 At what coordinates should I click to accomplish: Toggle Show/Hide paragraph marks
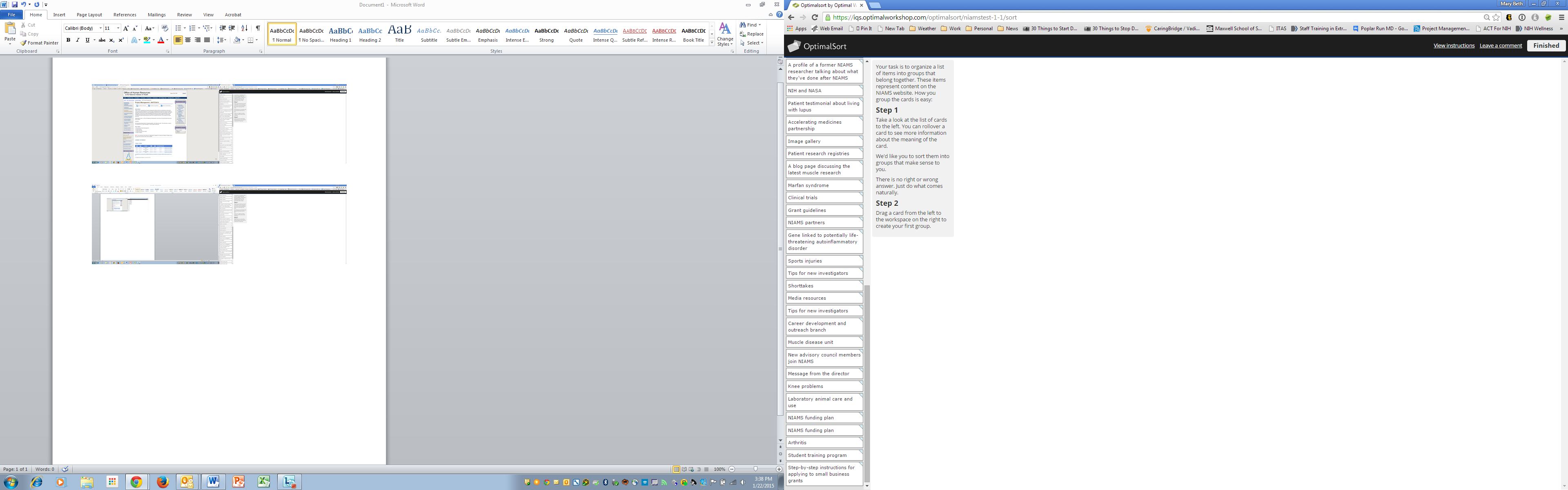point(258,28)
